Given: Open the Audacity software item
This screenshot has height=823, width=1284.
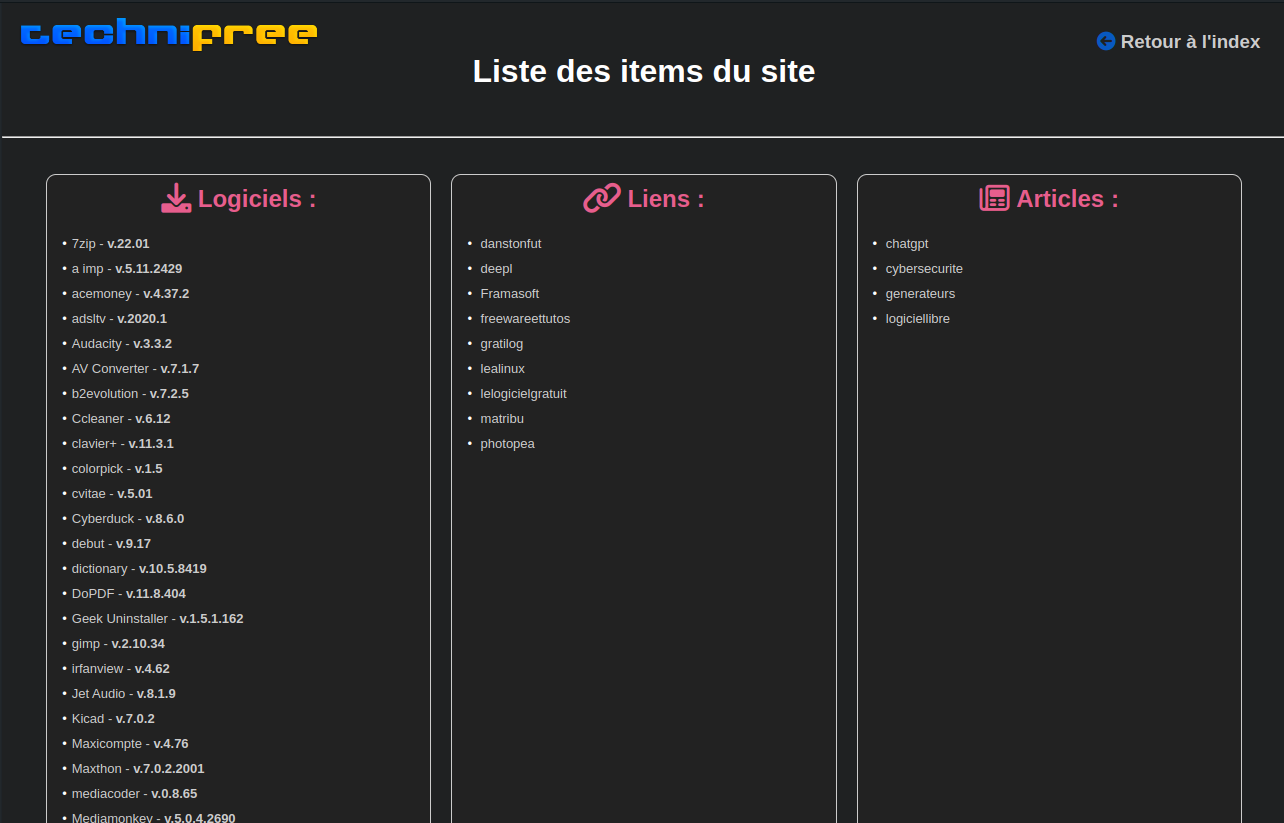Looking at the screenshot, I should 96,344.
